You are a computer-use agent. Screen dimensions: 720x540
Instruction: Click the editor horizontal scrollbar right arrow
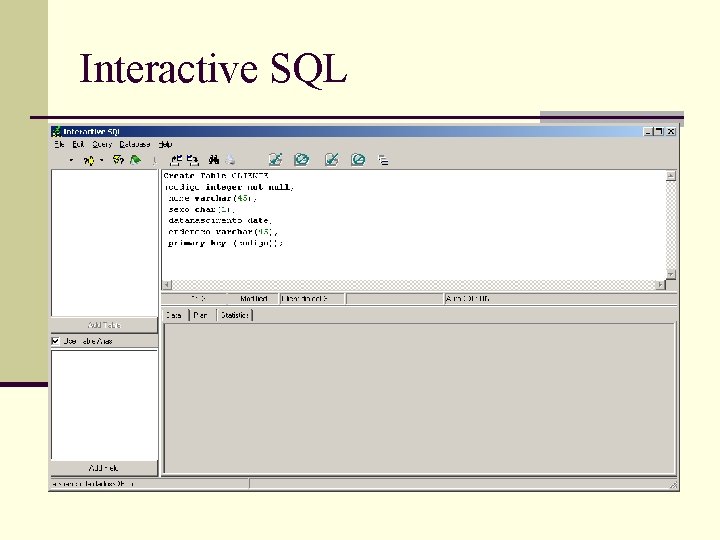pyautogui.click(x=661, y=285)
